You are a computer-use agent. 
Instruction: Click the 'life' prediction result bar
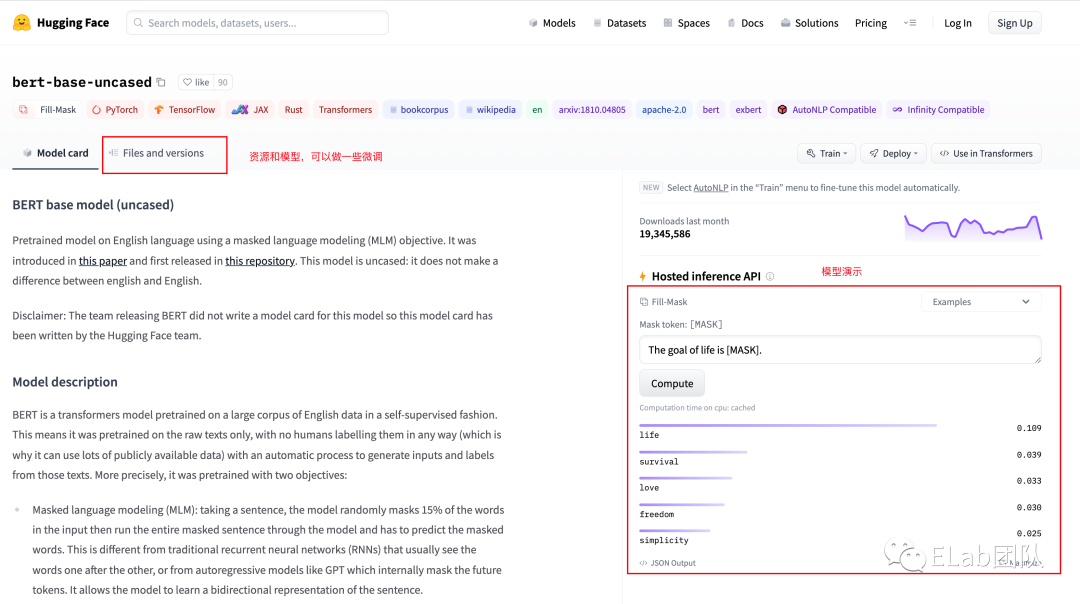click(x=787, y=426)
